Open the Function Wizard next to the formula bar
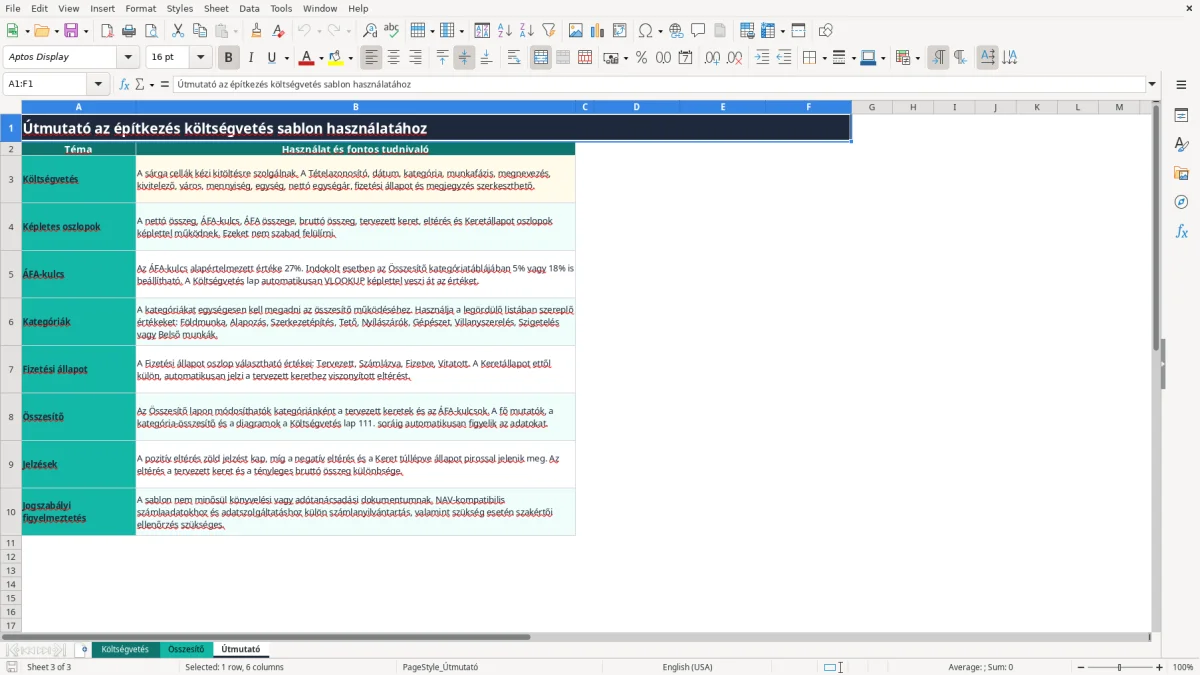Screen dimensions: 1200x675 click(x=125, y=85)
